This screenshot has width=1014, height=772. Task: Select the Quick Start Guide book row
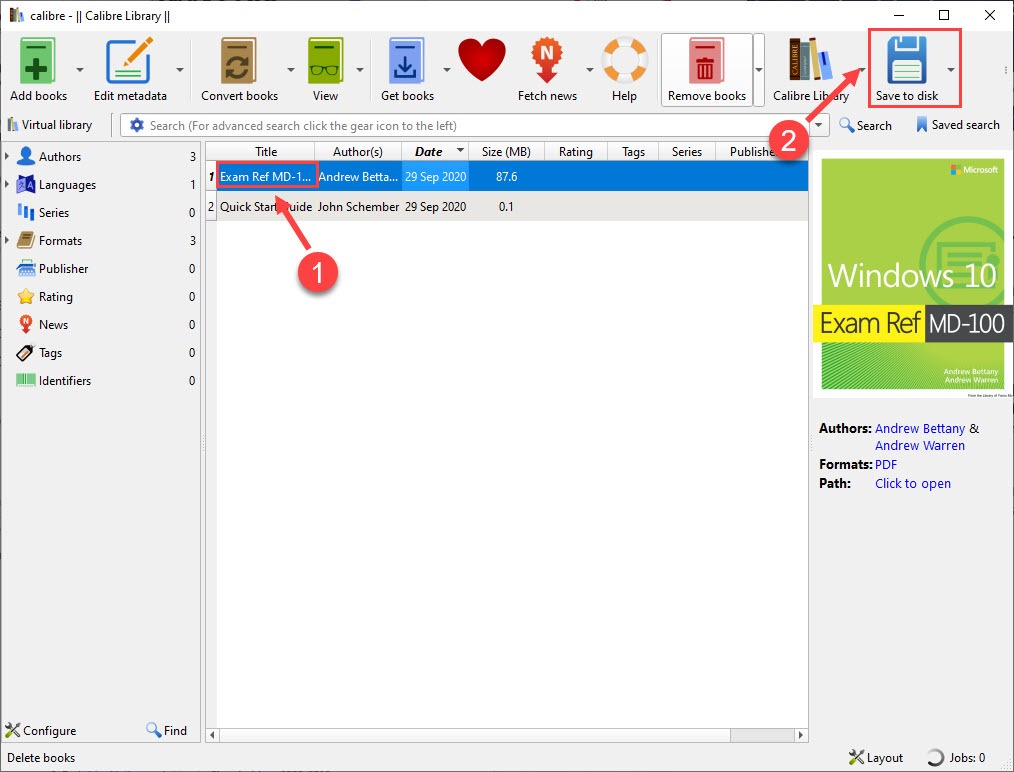(x=507, y=207)
